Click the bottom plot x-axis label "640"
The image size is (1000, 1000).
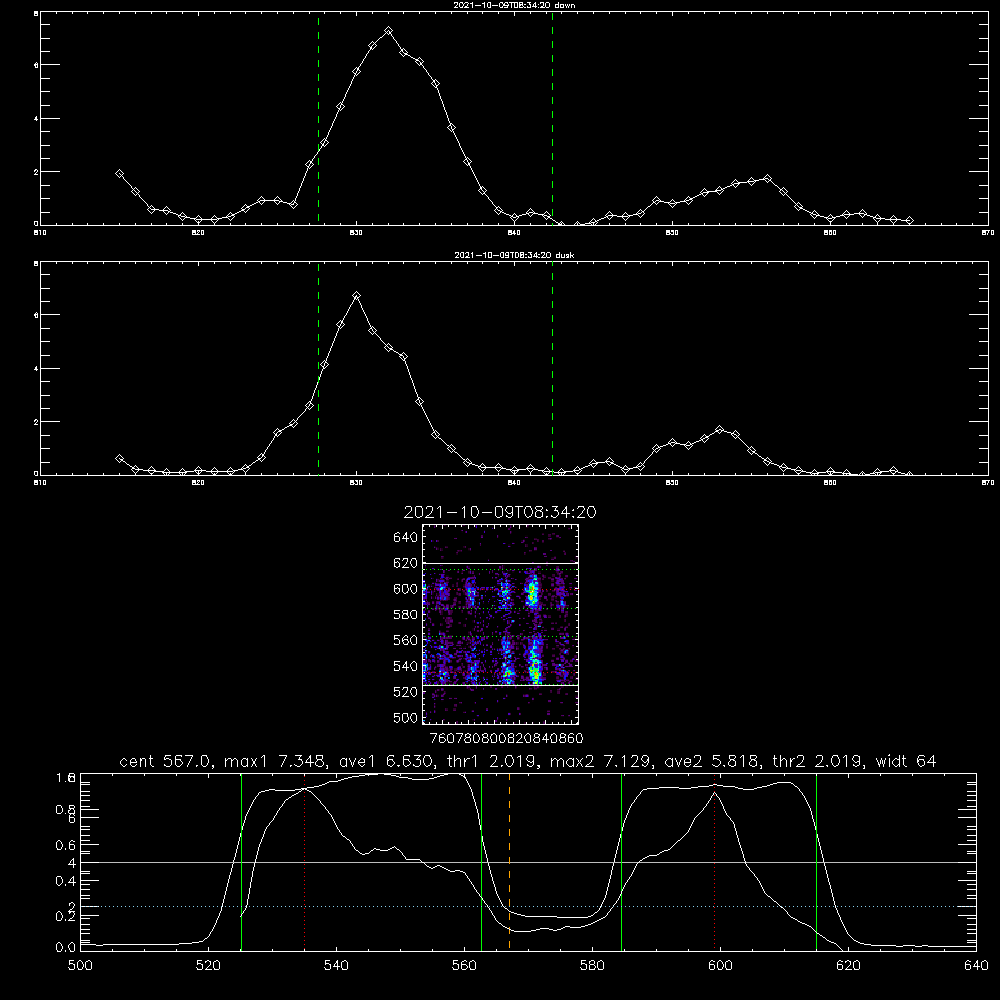pos(976,966)
